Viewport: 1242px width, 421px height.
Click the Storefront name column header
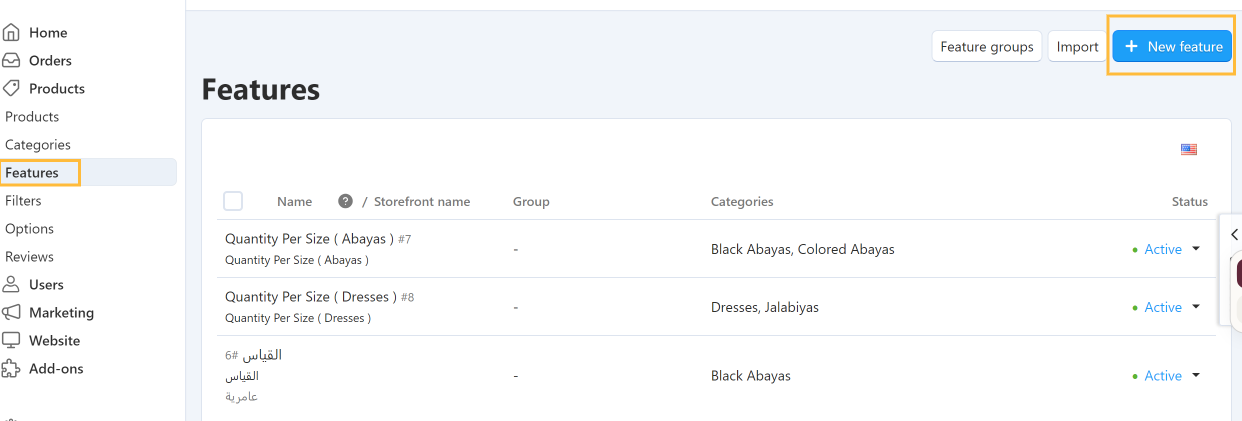point(422,201)
